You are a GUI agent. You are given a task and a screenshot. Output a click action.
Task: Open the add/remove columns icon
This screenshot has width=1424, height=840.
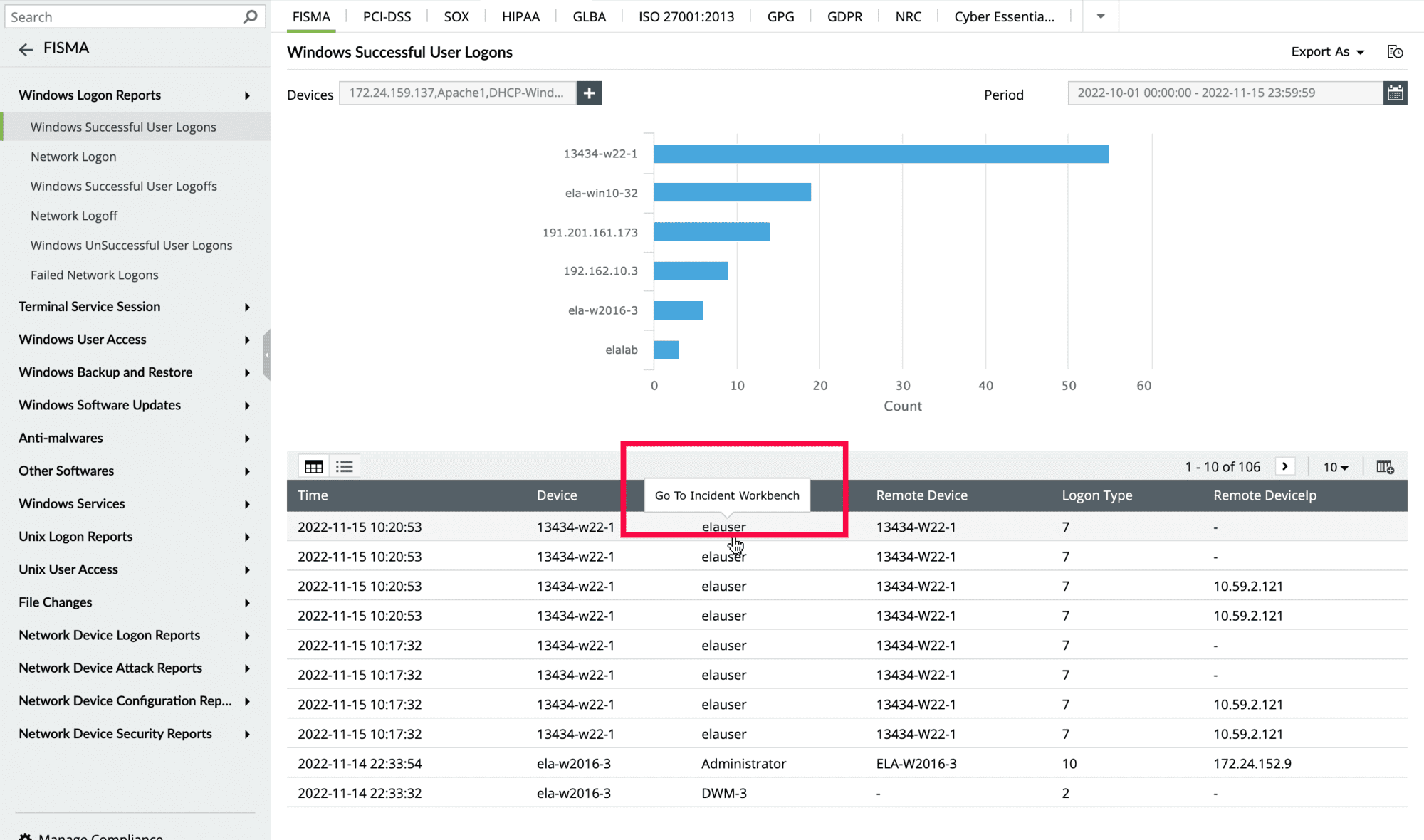pyautogui.click(x=1385, y=467)
